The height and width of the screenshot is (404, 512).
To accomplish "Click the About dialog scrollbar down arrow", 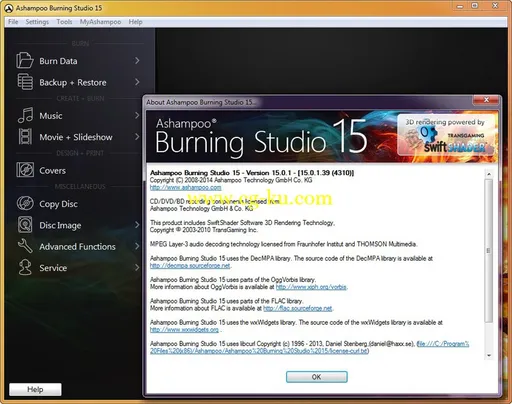I will coord(489,355).
